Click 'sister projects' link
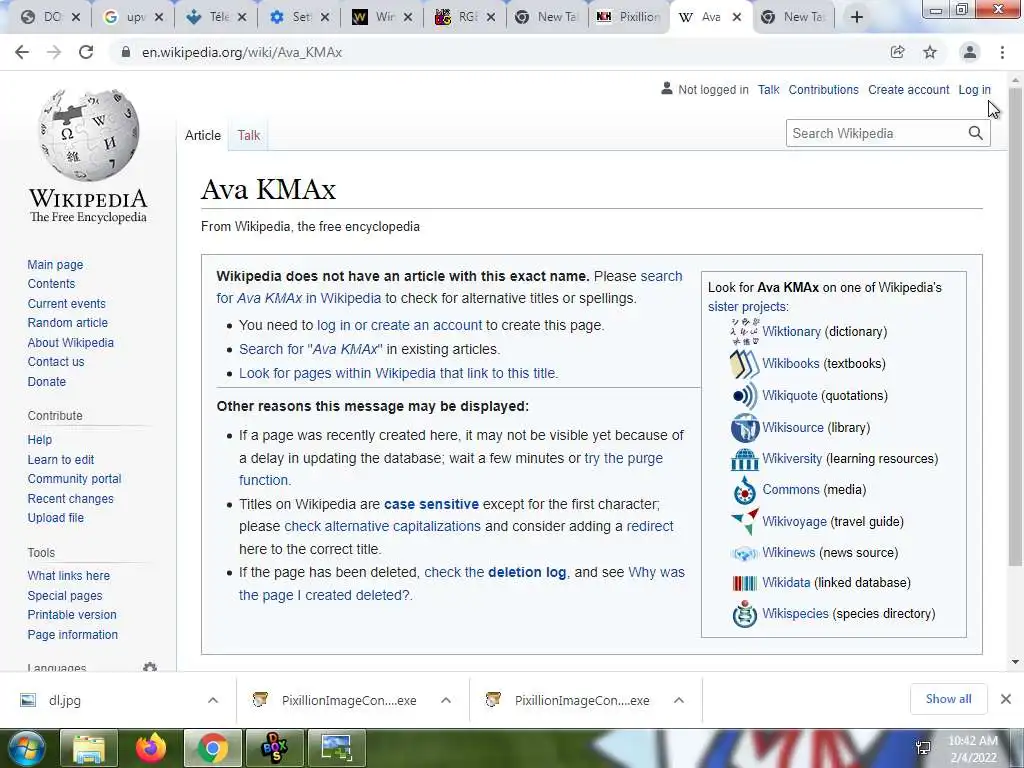This screenshot has height=768, width=1024. pos(747,307)
